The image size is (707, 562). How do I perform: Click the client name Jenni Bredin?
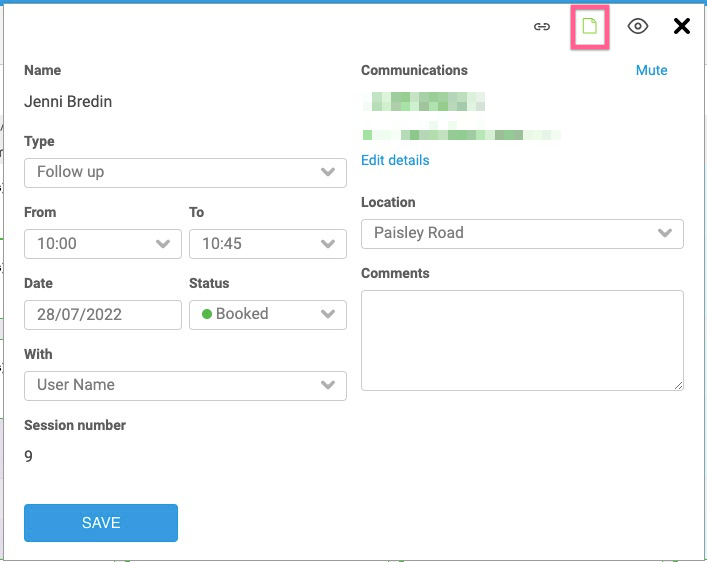[x=69, y=101]
